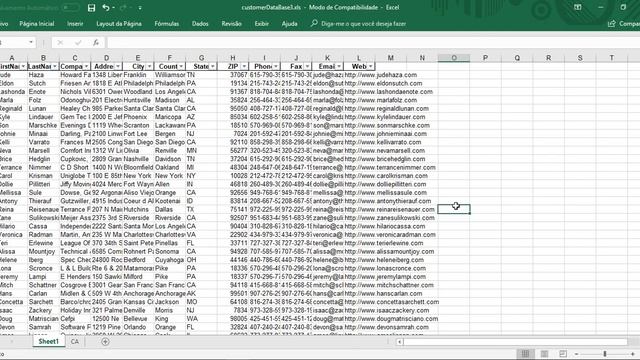Viewport: 640px width, 360px height.
Task: Switch to the Sheet1 tab
Action: pos(49,342)
